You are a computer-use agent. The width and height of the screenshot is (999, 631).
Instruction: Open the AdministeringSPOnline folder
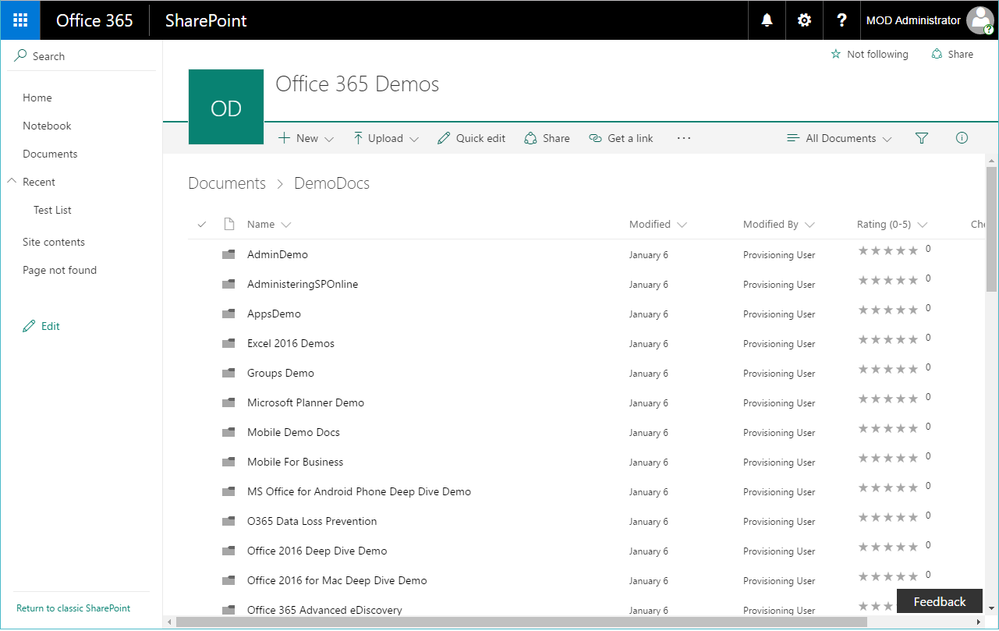[x=303, y=284]
